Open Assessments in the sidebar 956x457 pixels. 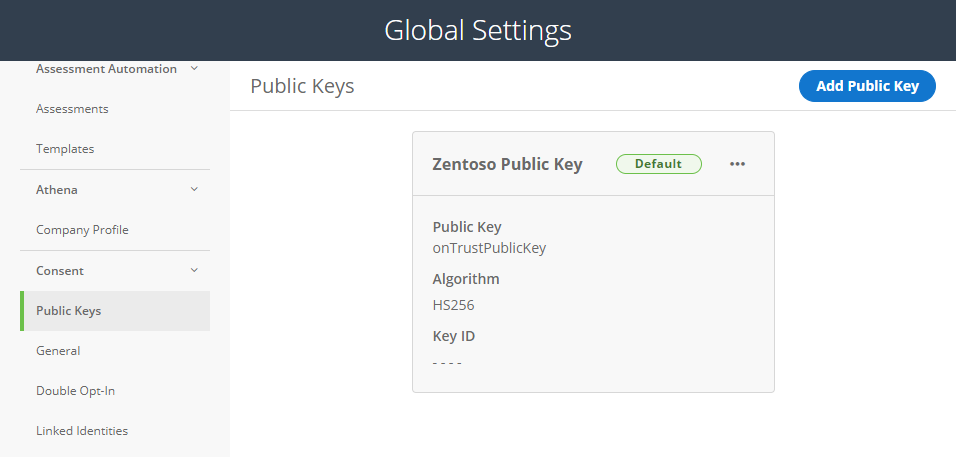coord(72,109)
